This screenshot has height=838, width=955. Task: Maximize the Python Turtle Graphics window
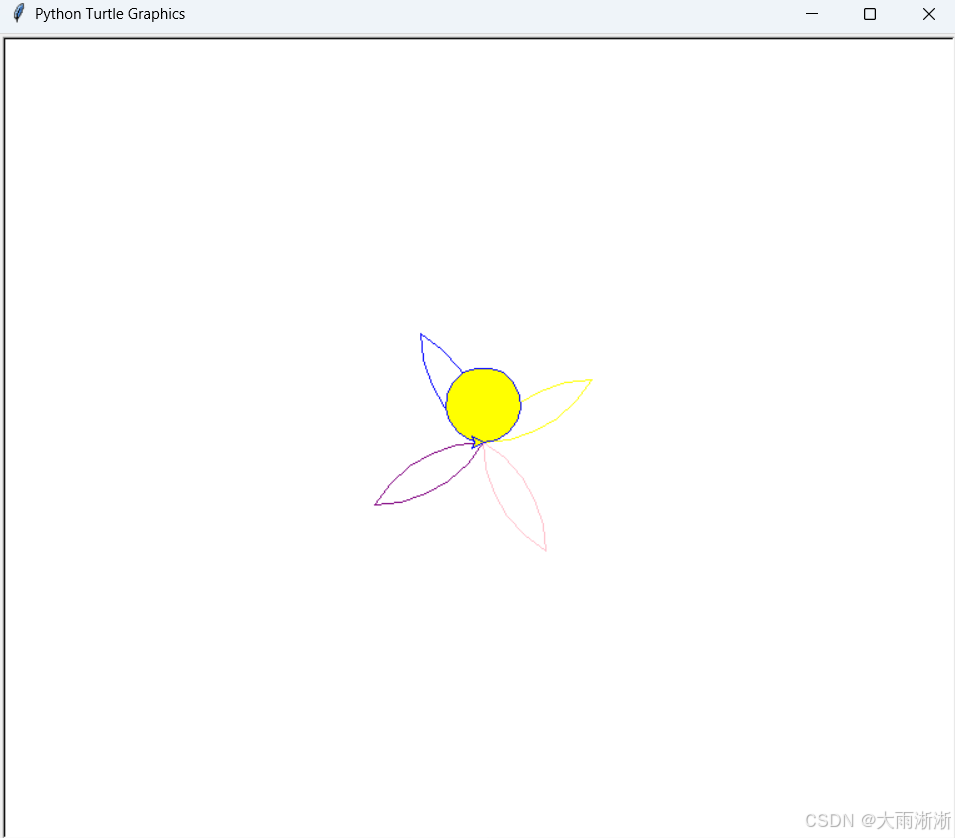870,14
